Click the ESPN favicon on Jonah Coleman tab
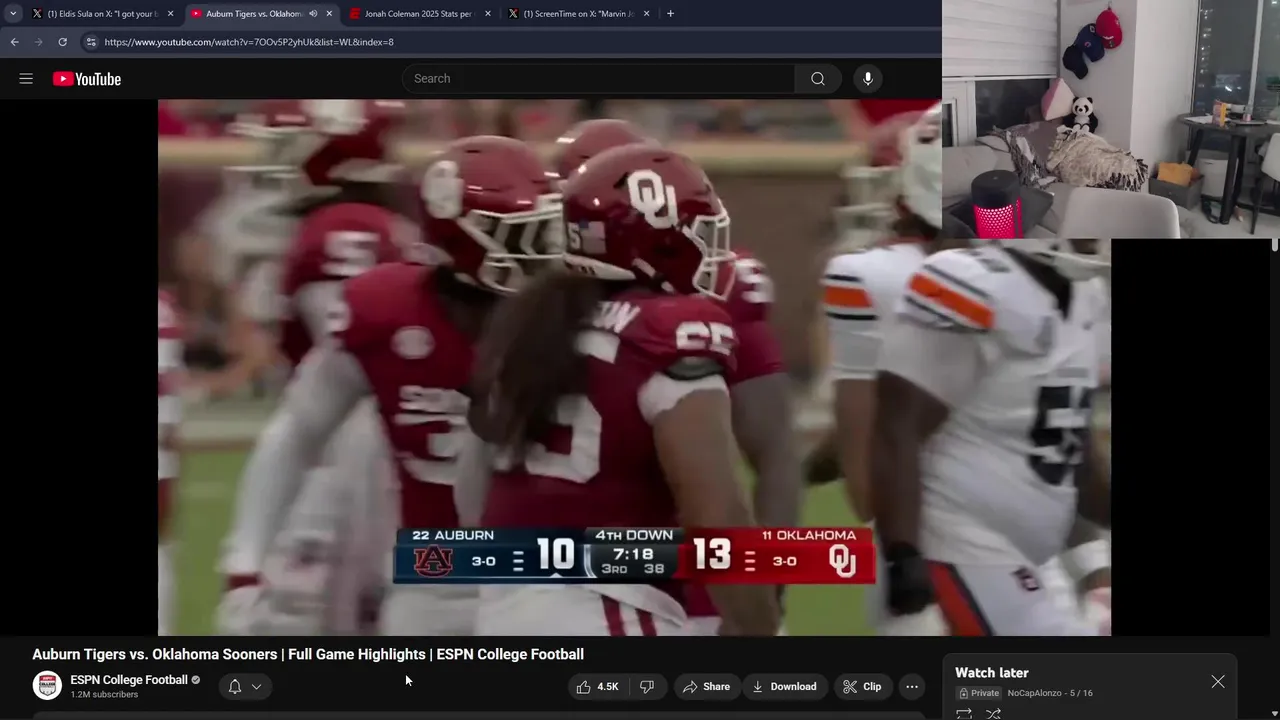 355,14
